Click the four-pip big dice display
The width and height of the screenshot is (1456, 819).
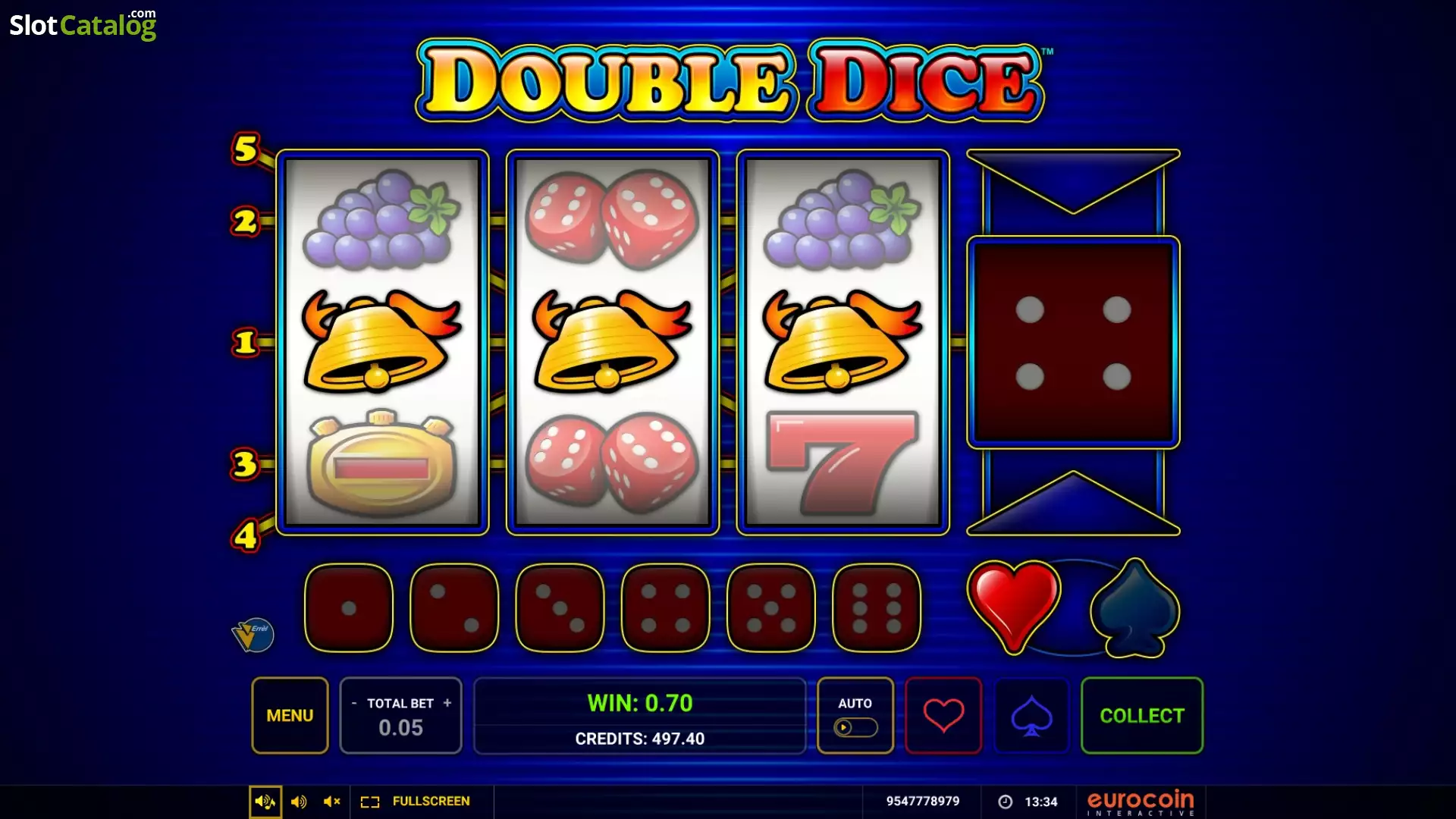pyautogui.click(x=1073, y=342)
